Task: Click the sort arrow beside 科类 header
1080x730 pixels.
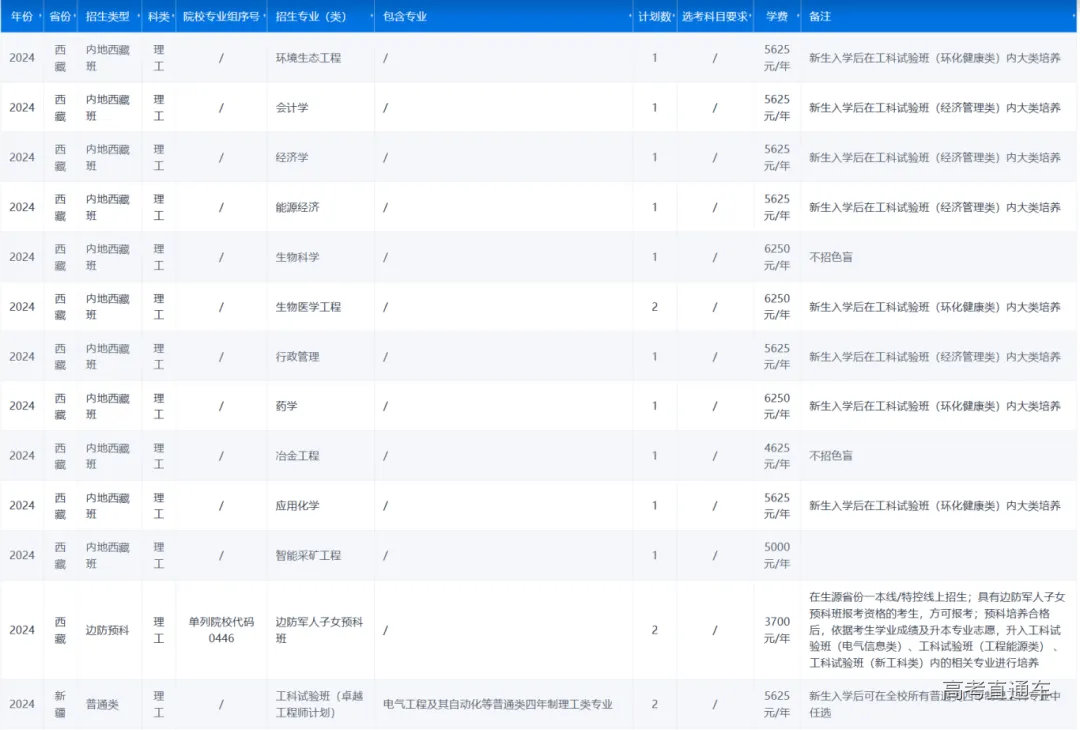Action: (x=172, y=17)
